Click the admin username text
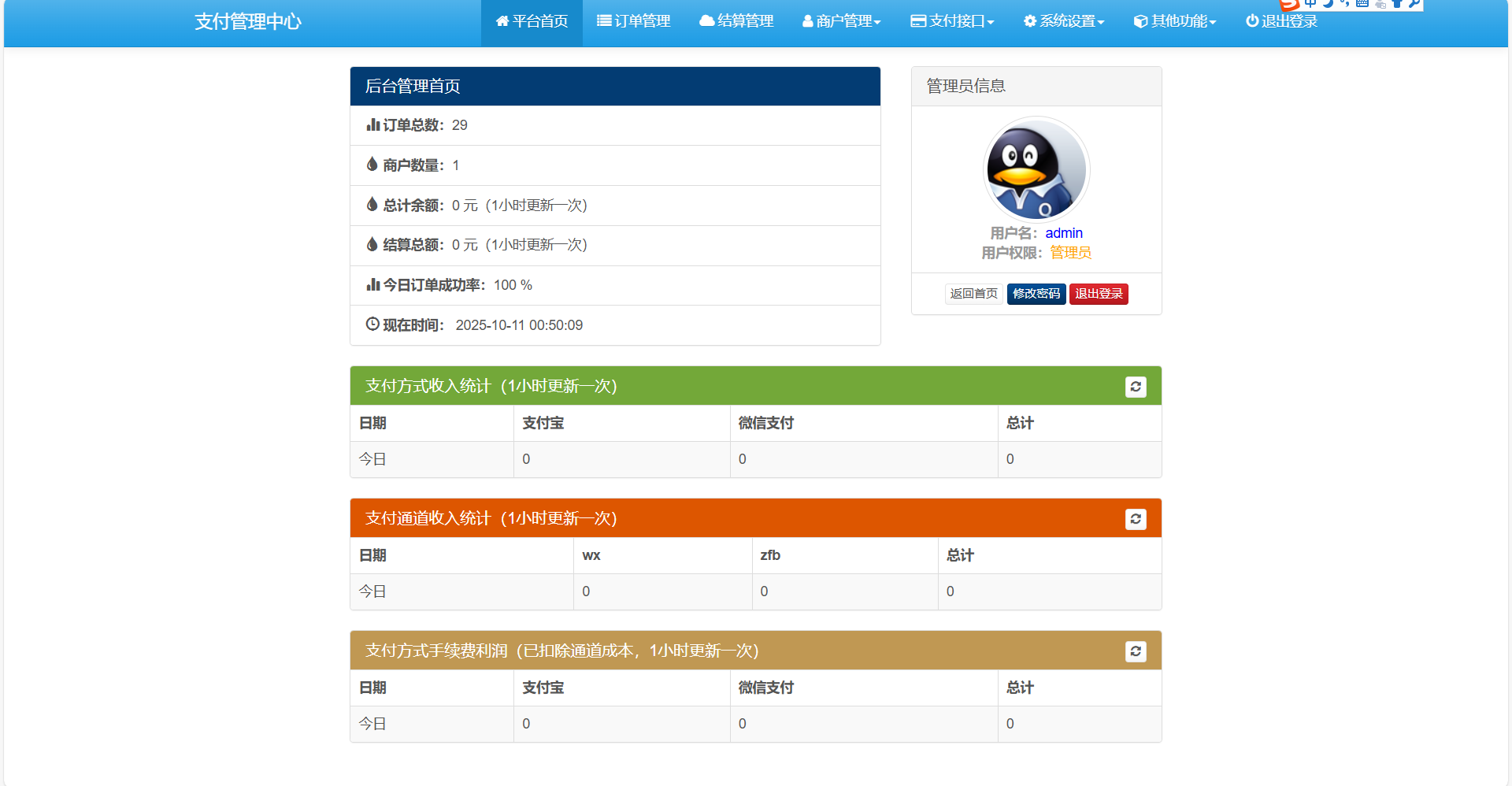Screen dimensions: 1512x786 1064,233
